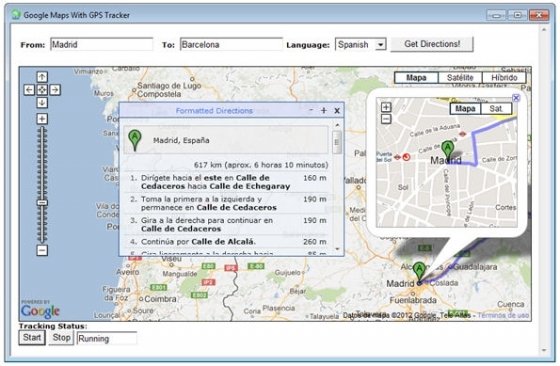
Task: Pan the main map down
Action: [x=42, y=102]
